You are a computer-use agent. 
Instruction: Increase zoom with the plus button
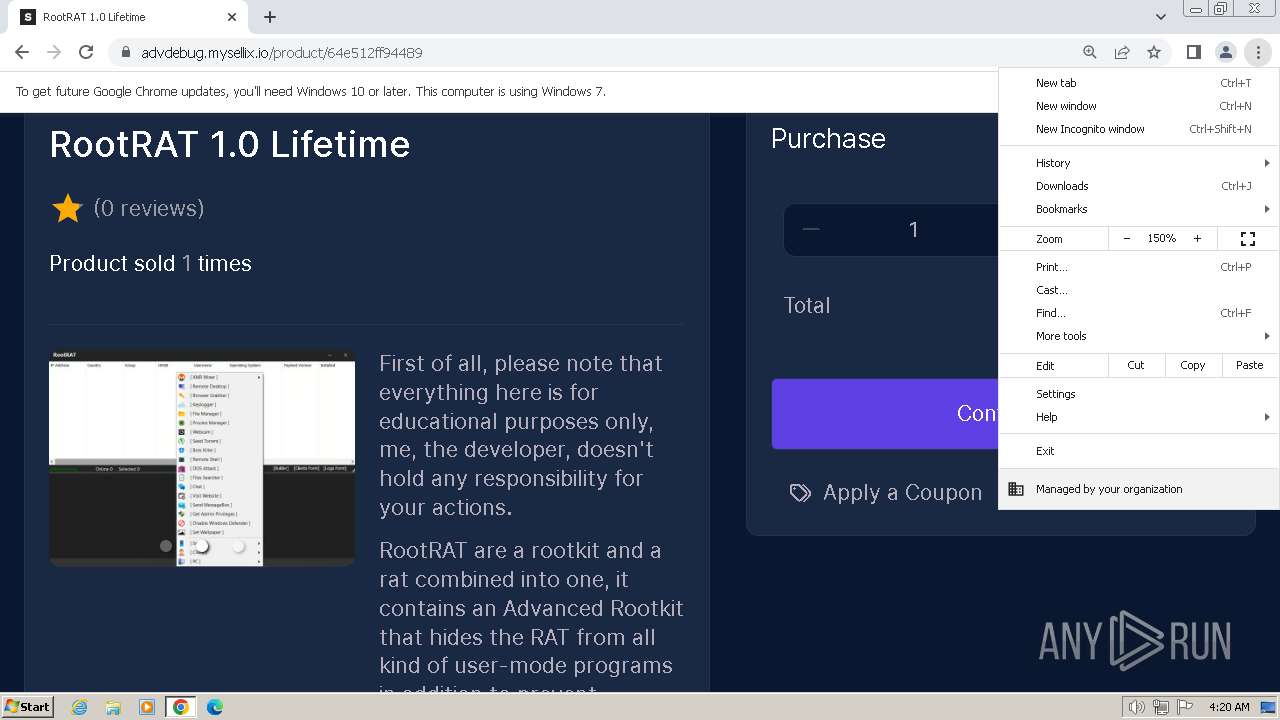(1197, 239)
